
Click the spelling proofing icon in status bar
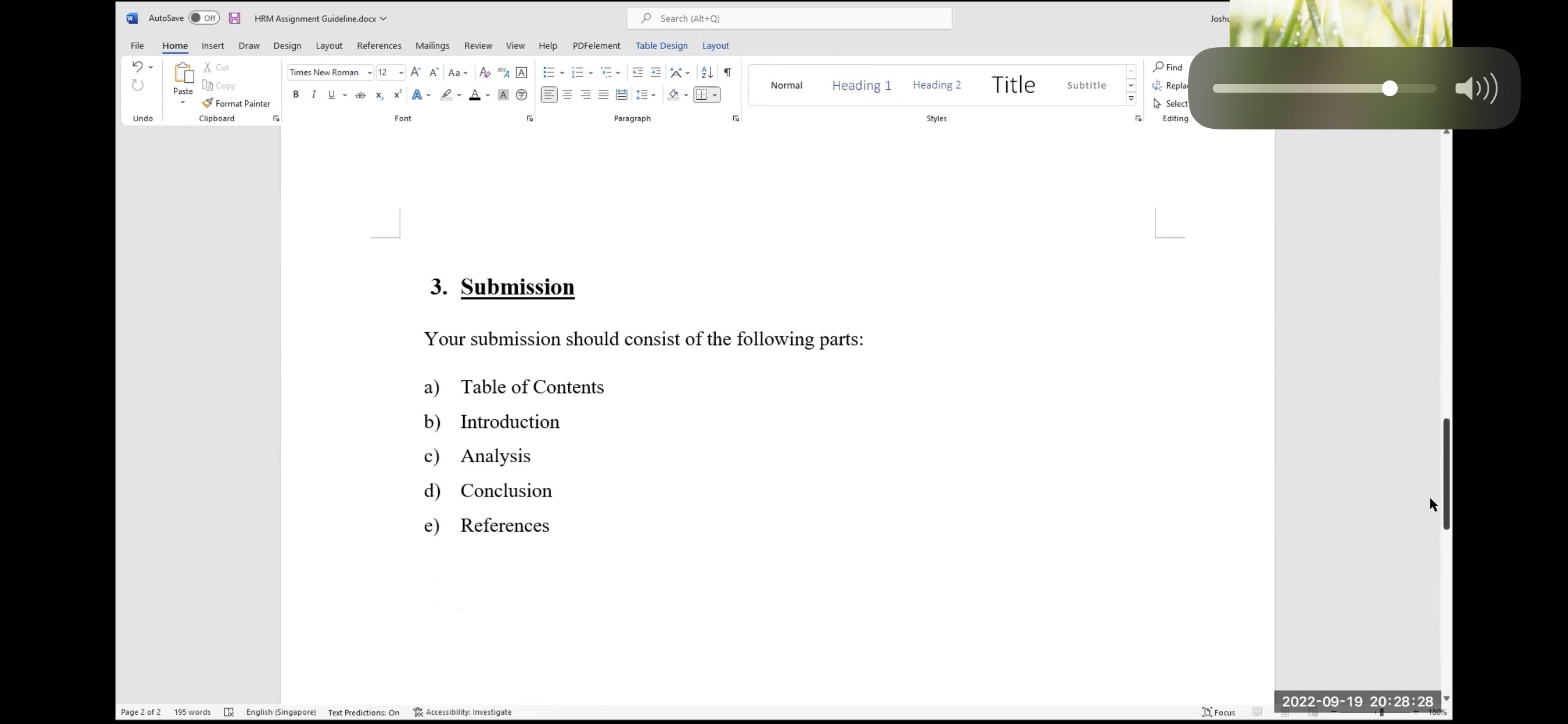[x=229, y=712]
